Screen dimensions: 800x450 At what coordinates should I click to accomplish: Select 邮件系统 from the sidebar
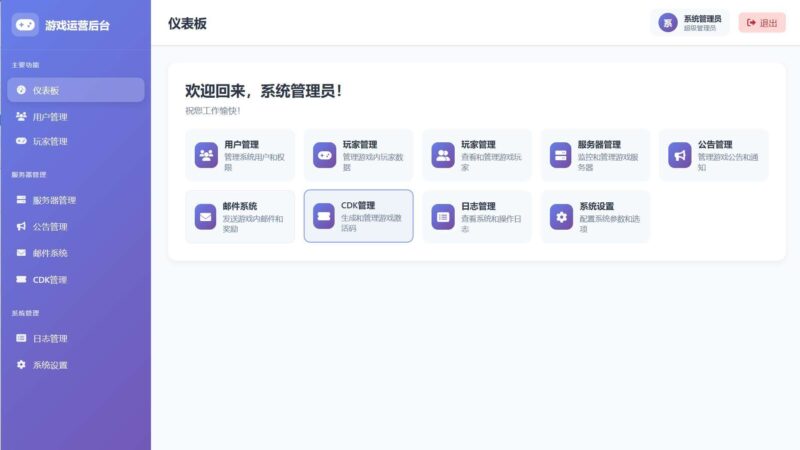[x=75, y=253]
